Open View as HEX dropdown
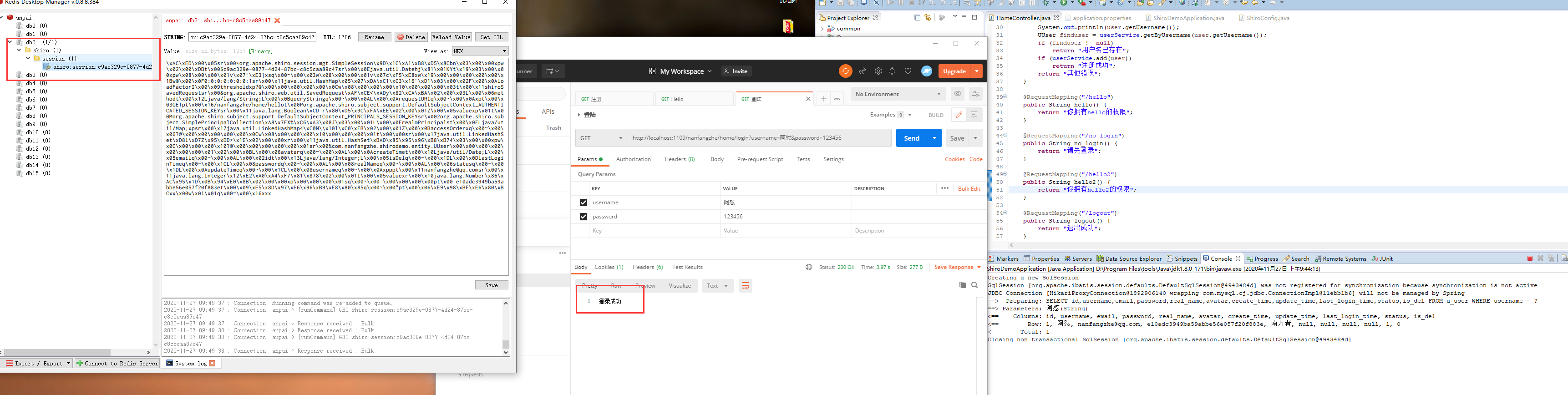Screen dimensions: 1568x395 (x=480, y=51)
